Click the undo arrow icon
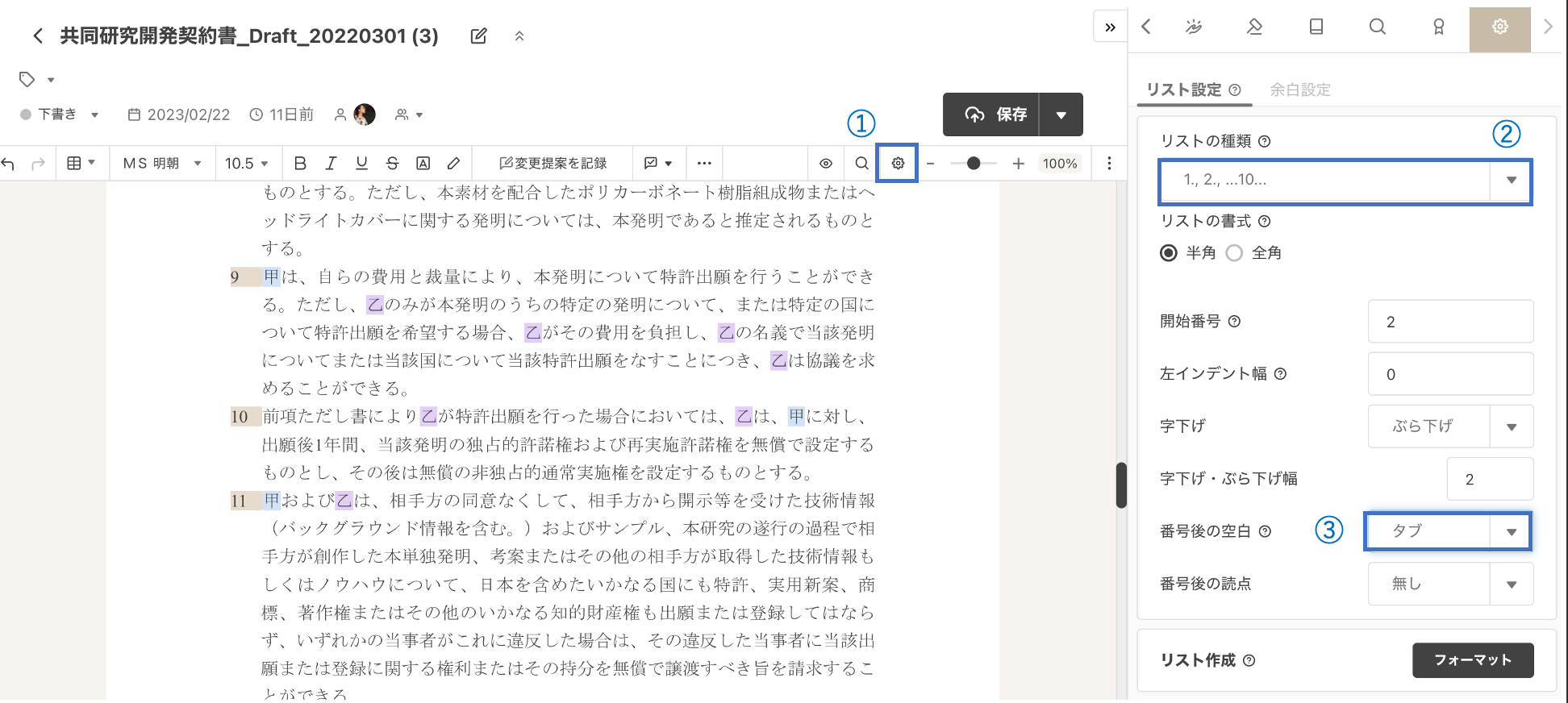 [9, 164]
